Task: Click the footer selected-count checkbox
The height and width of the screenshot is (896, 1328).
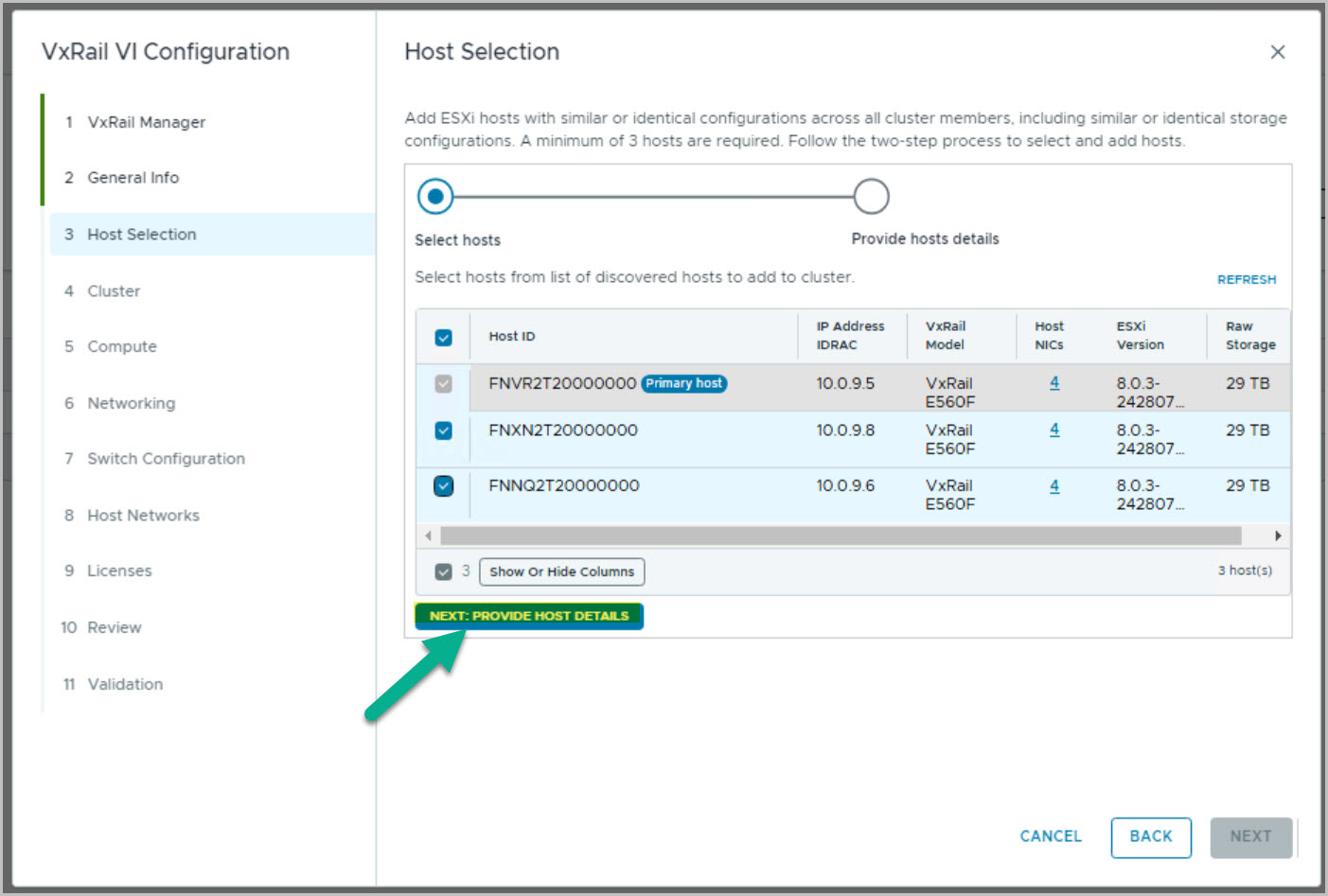Action: pyautogui.click(x=443, y=571)
